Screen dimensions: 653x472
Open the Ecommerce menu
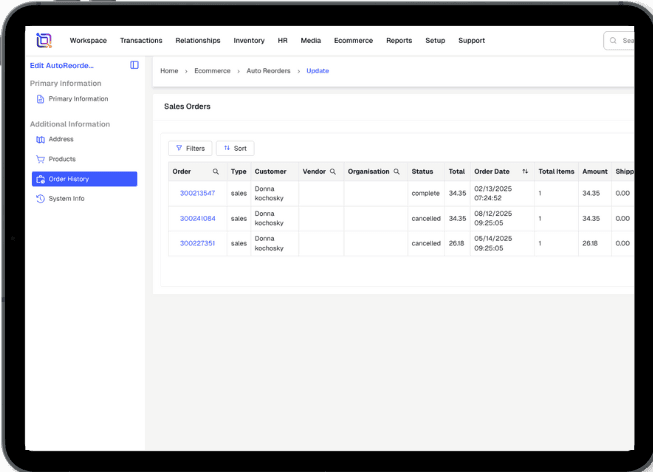pyautogui.click(x=353, y=41)
